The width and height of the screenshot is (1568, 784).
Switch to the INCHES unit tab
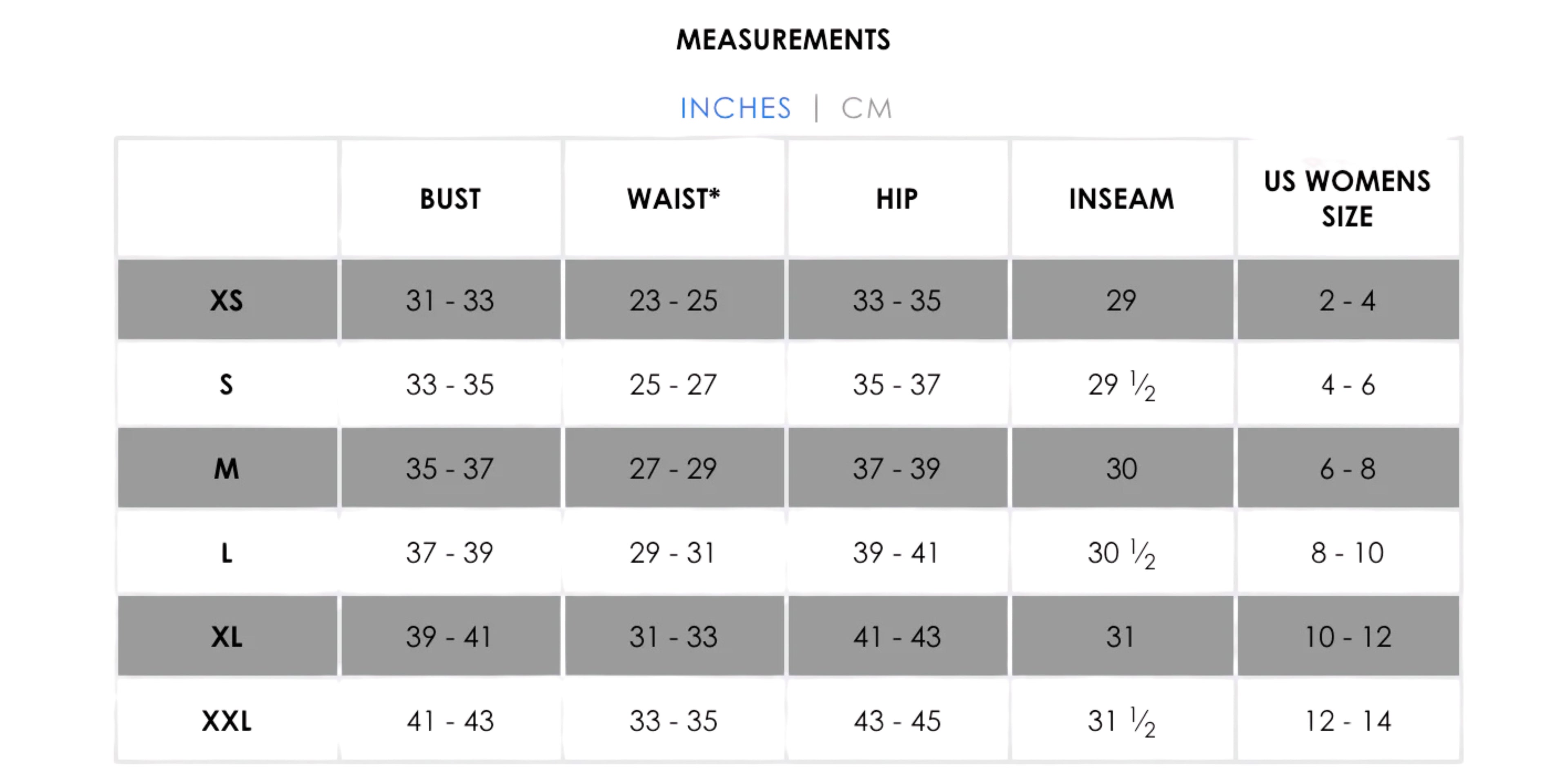(735, 108)
